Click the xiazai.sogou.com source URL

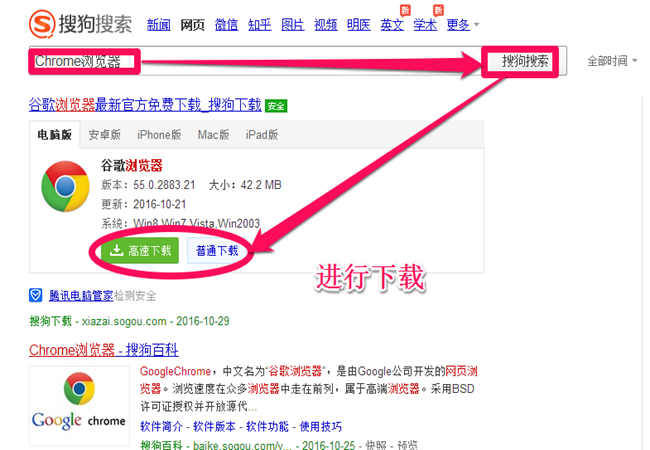point(124,321)
